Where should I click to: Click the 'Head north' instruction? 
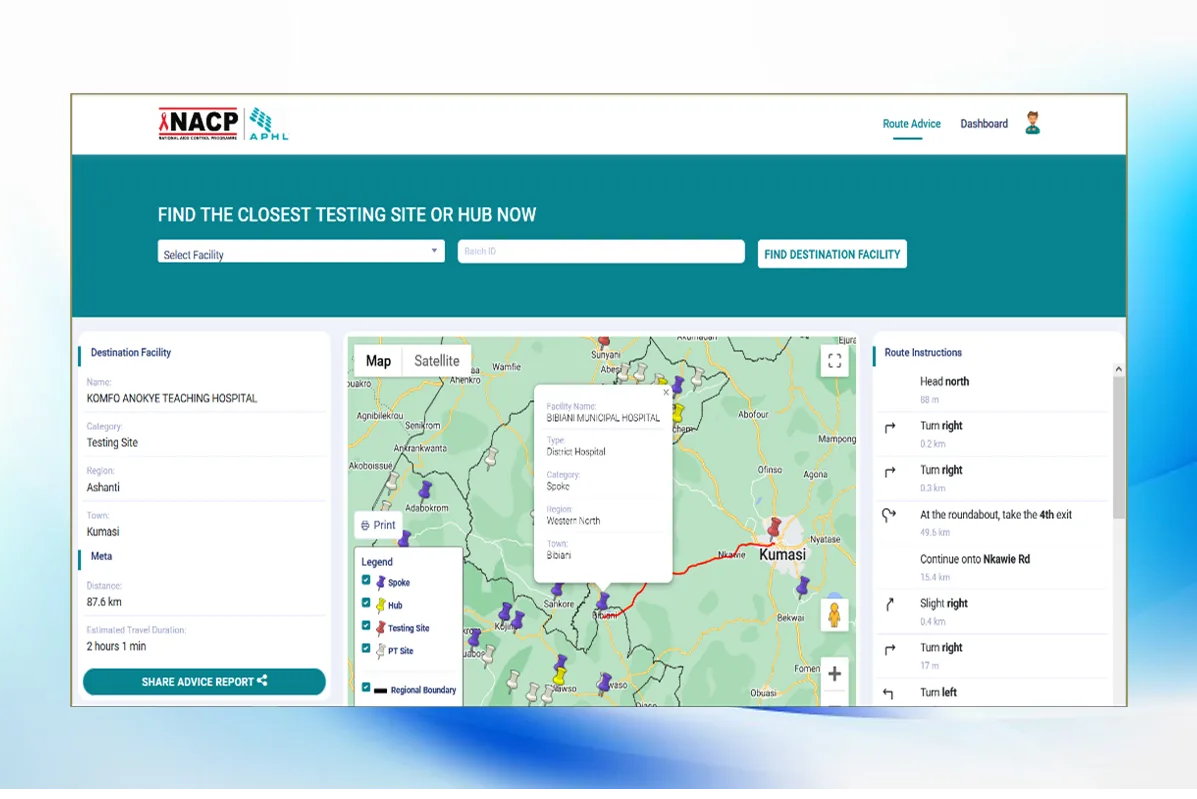[x=944, y=382]
